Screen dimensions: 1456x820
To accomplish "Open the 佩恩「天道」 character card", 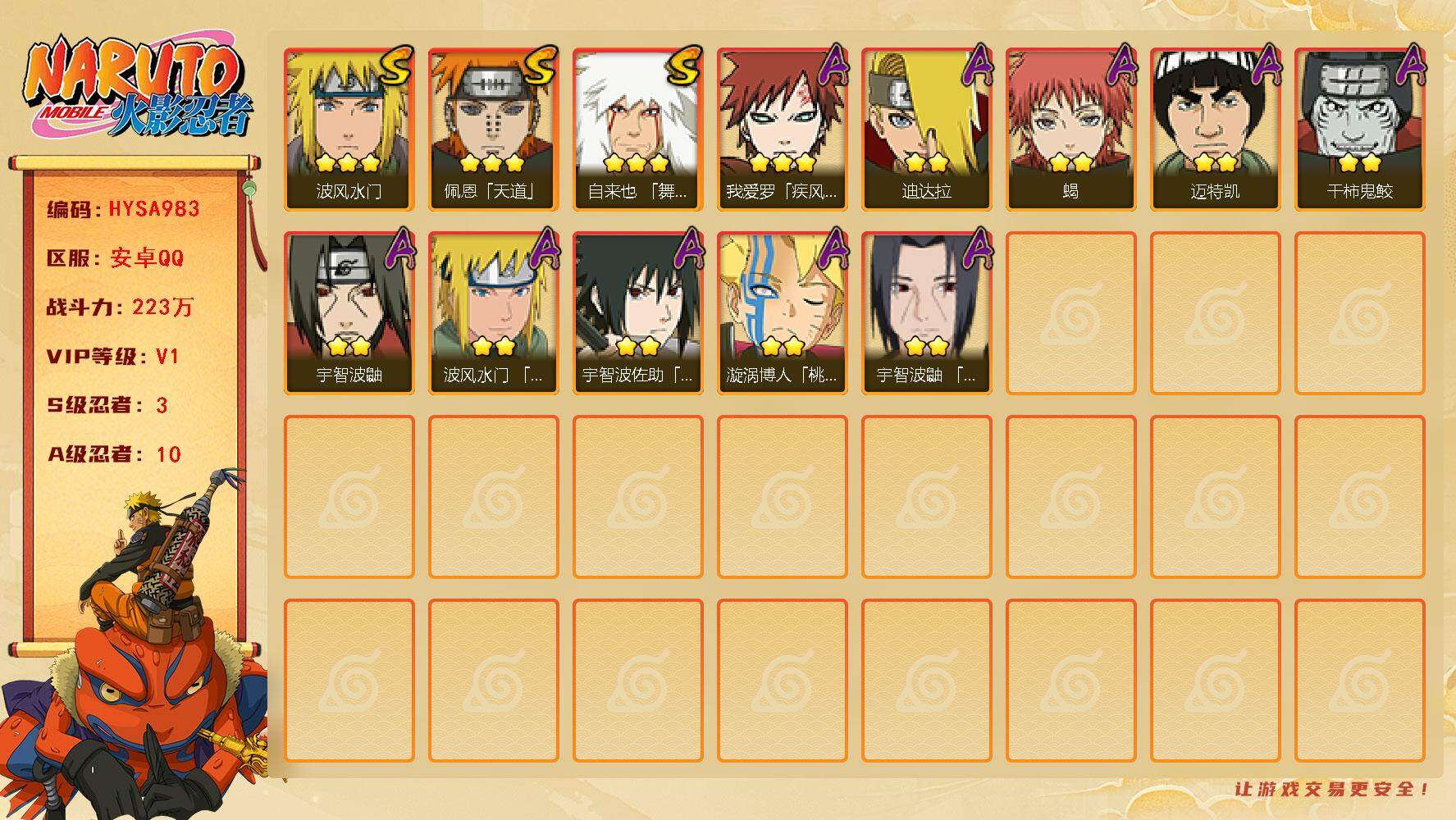I will pyautogui.click(x=493, y=130).
